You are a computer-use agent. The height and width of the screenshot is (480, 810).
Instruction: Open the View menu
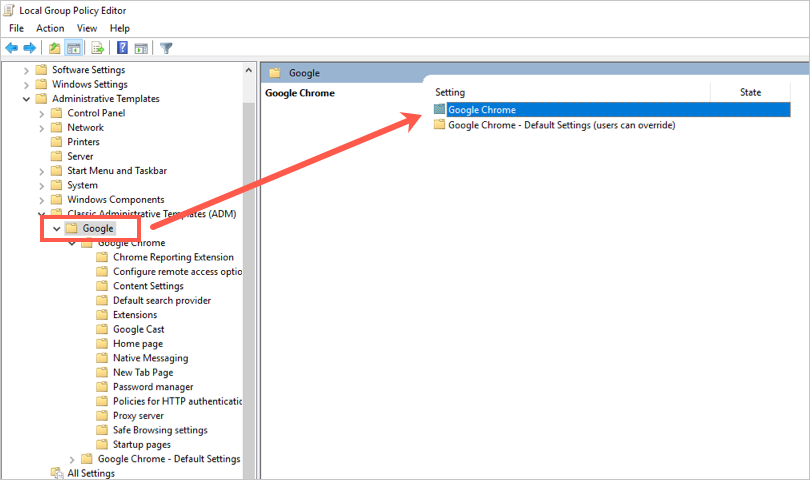click(x=87, y=28)
